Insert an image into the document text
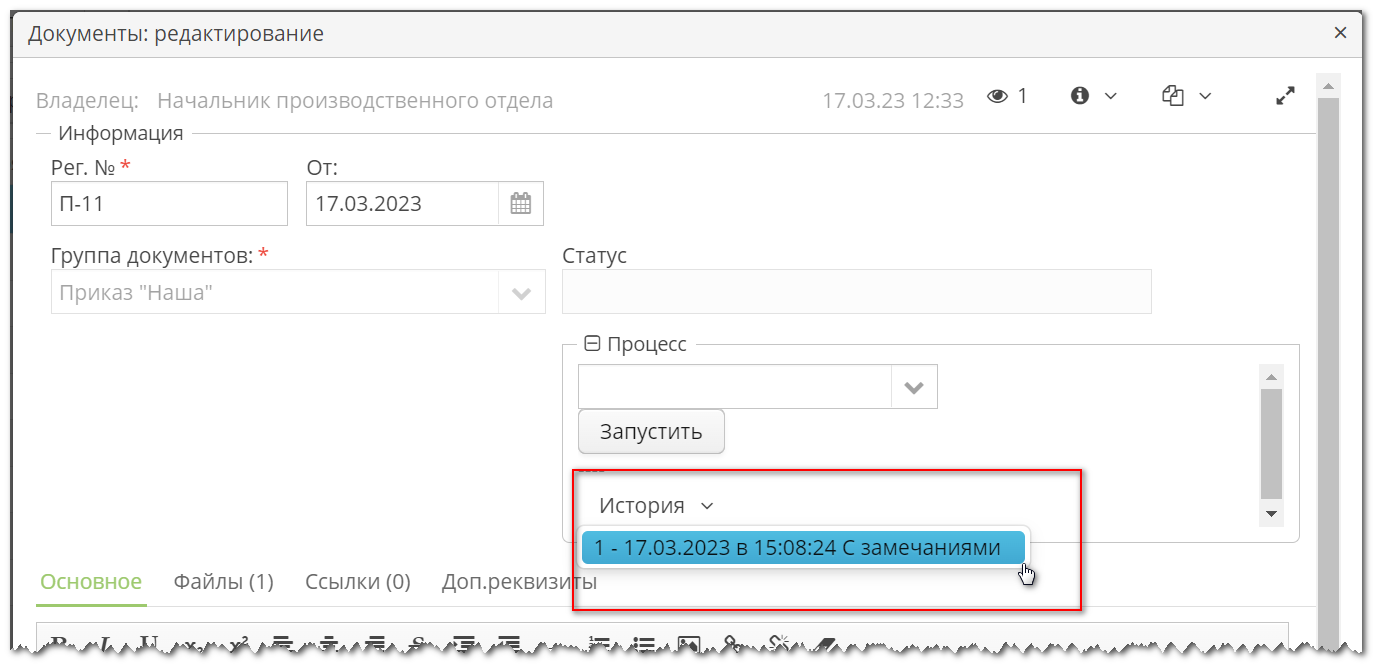 coord(690,645)
